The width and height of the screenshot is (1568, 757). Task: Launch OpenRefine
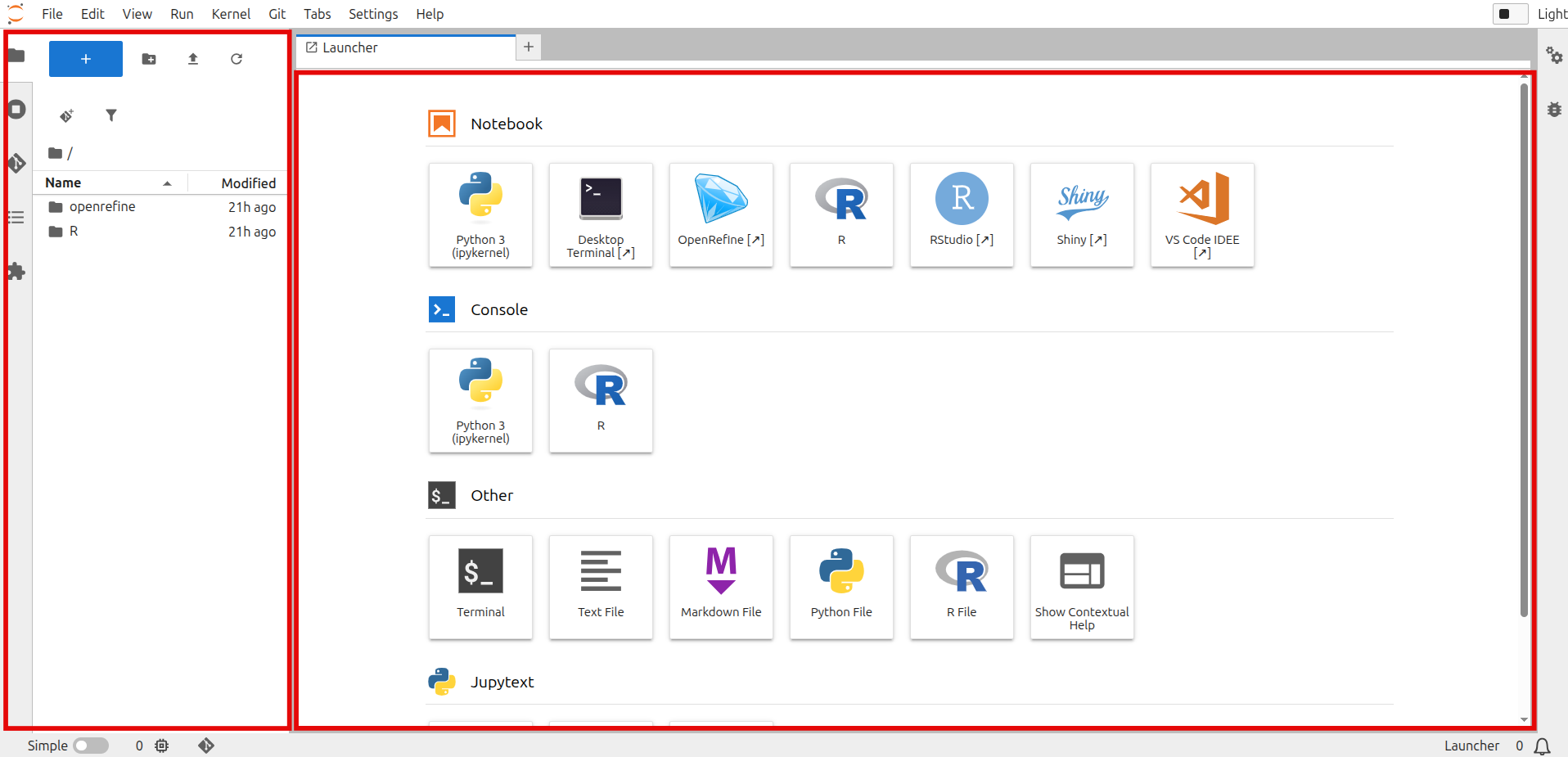pos(721,215)
